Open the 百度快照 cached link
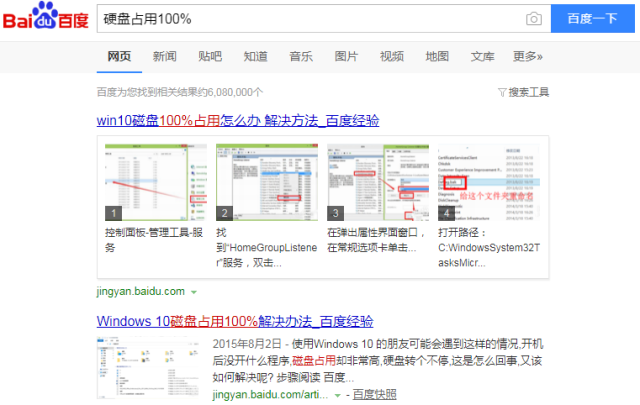The height and width of the screenshot is (405, 640). pyautogui.click(x=374, y=394)
